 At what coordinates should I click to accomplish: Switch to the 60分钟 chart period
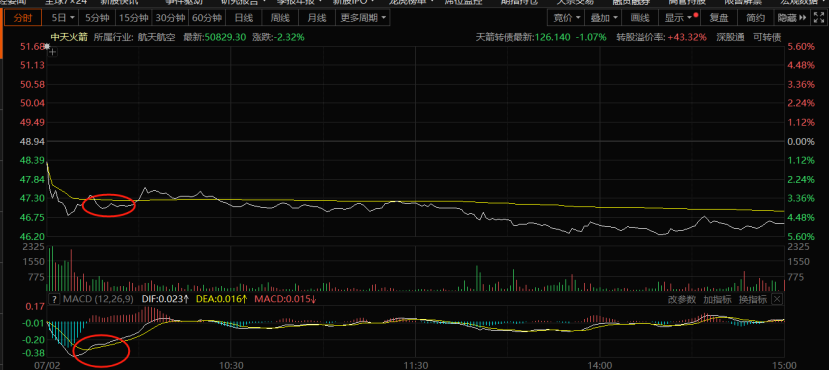206,18
